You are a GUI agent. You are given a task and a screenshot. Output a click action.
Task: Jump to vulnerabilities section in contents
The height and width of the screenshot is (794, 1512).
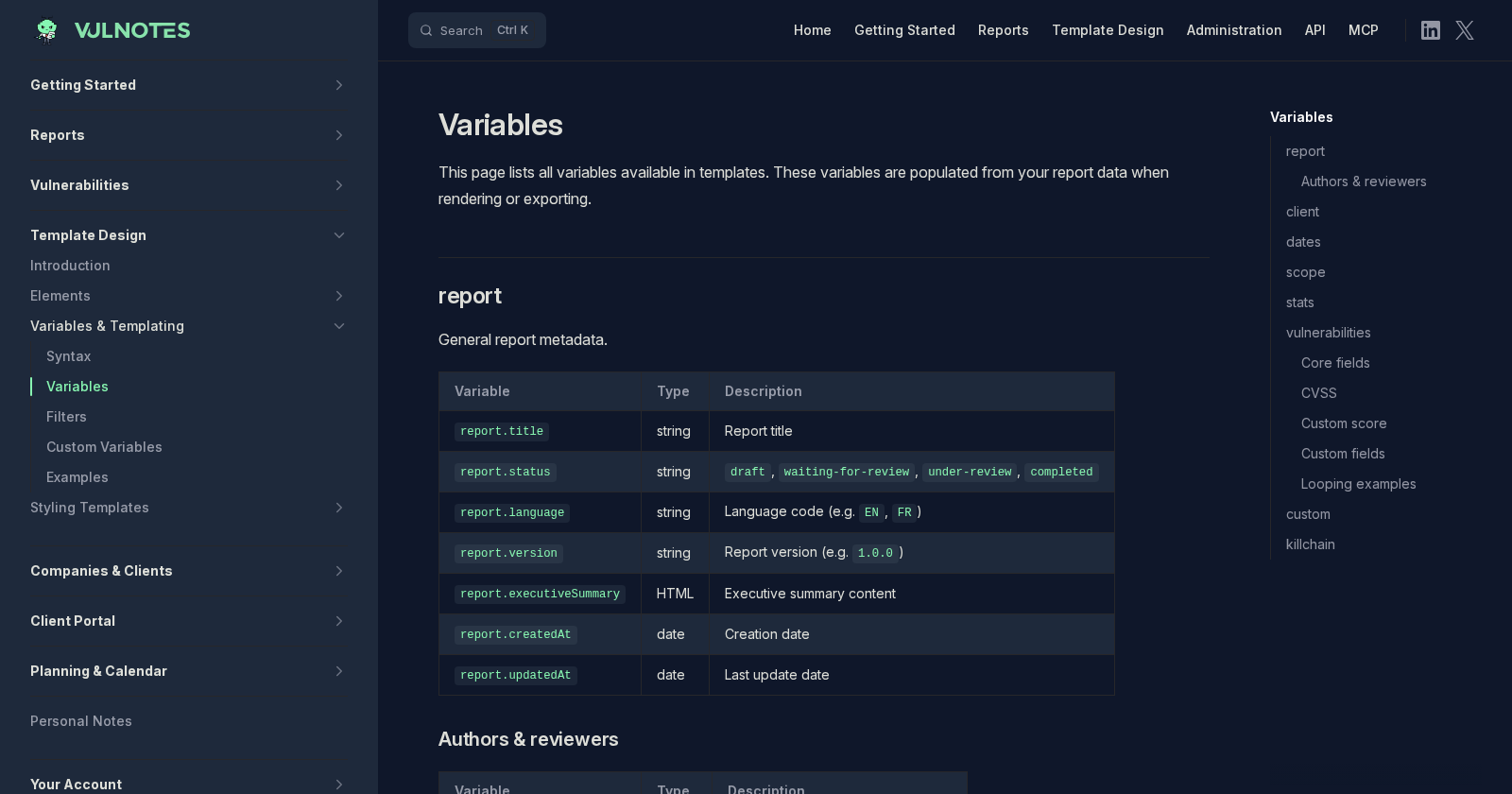pyautogui.click(x=1329, y=333)
